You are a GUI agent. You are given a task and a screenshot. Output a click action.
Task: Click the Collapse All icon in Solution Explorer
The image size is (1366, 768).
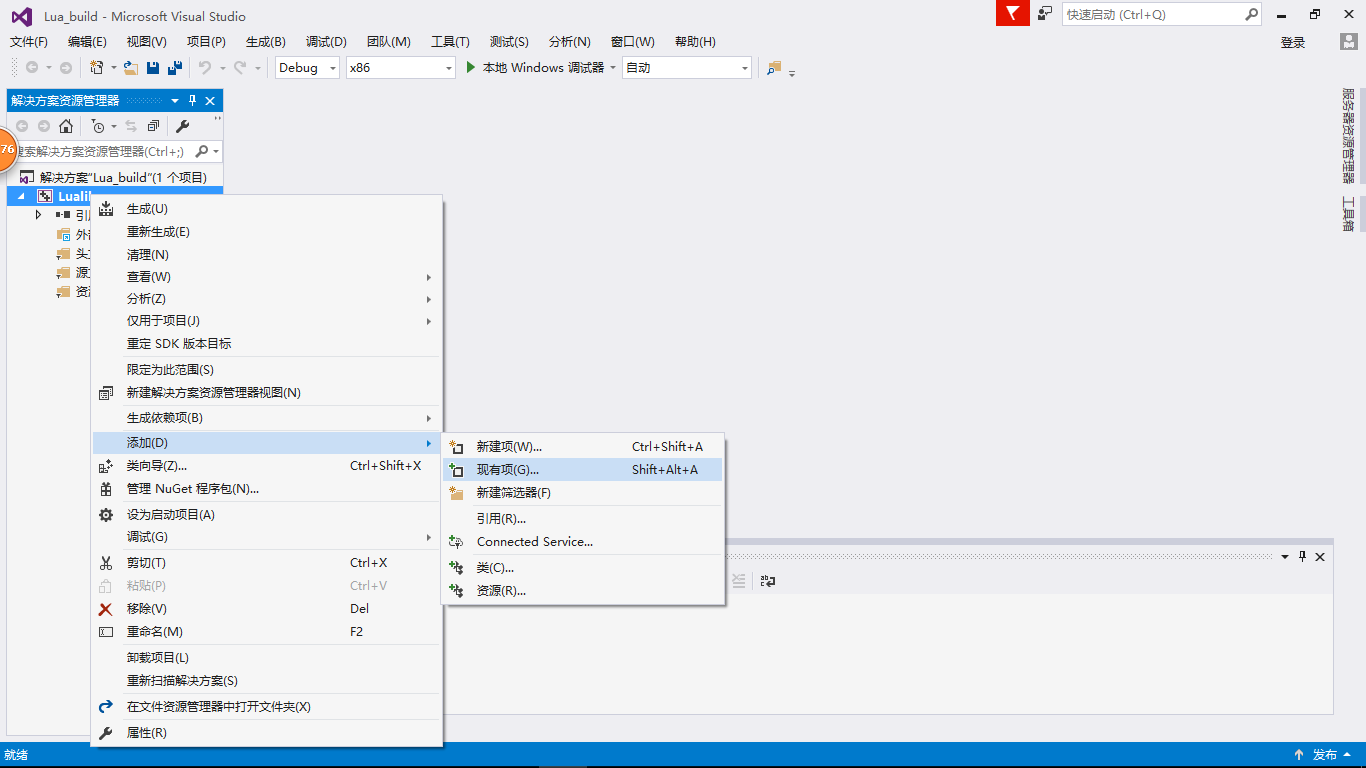coord(153,126)
